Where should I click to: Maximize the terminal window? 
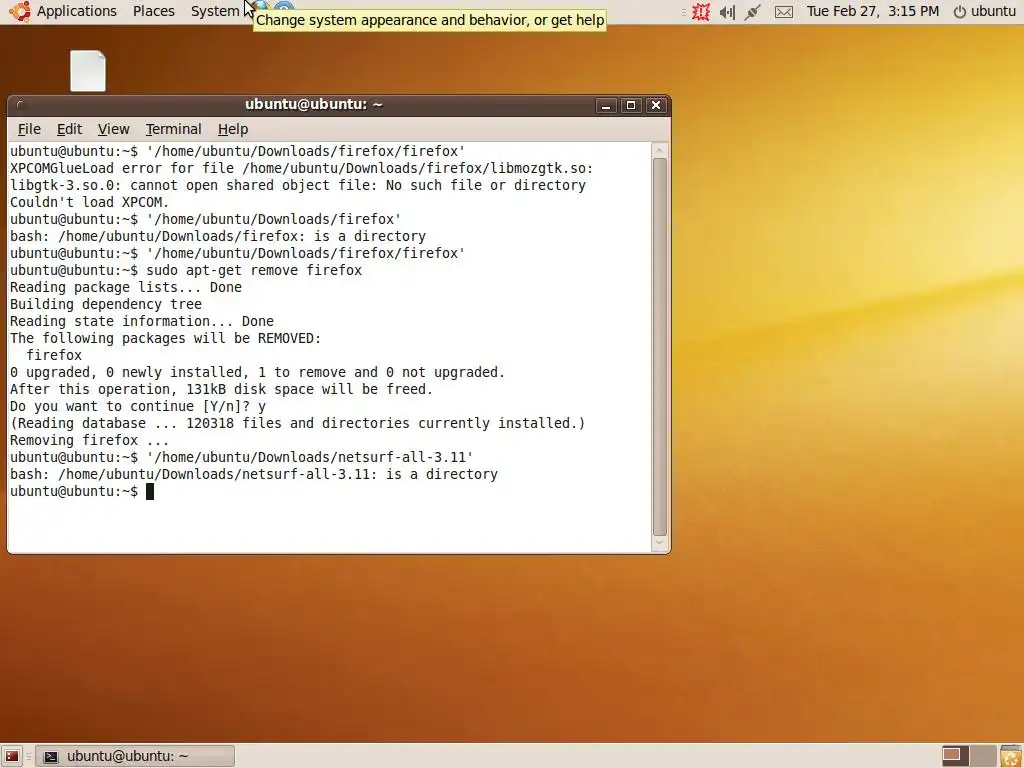click(x=631, y=105)
